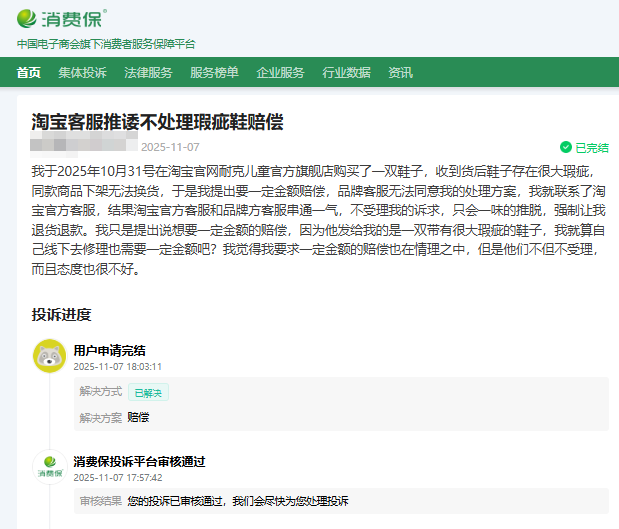
Task: Click the 消费保 platform avatar in timeline
Action: [x=50, y=467]
